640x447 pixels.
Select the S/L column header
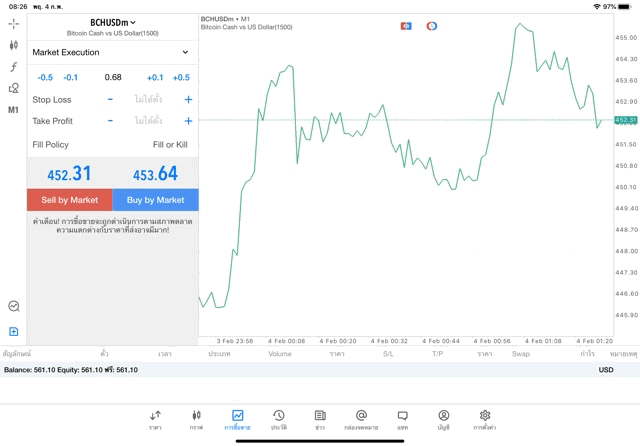pos(388,354)
